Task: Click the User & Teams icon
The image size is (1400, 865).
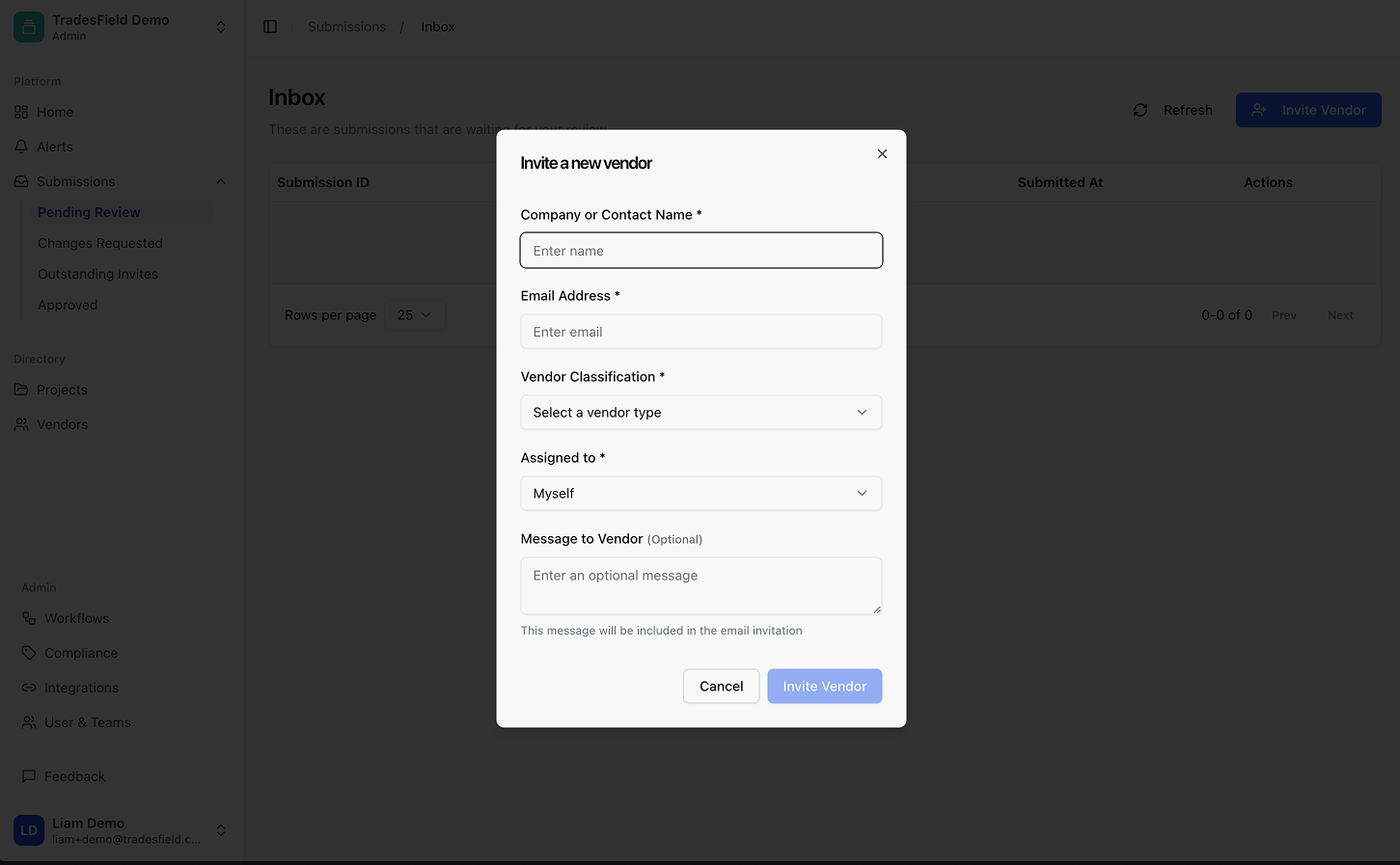Action: point(29,722)
